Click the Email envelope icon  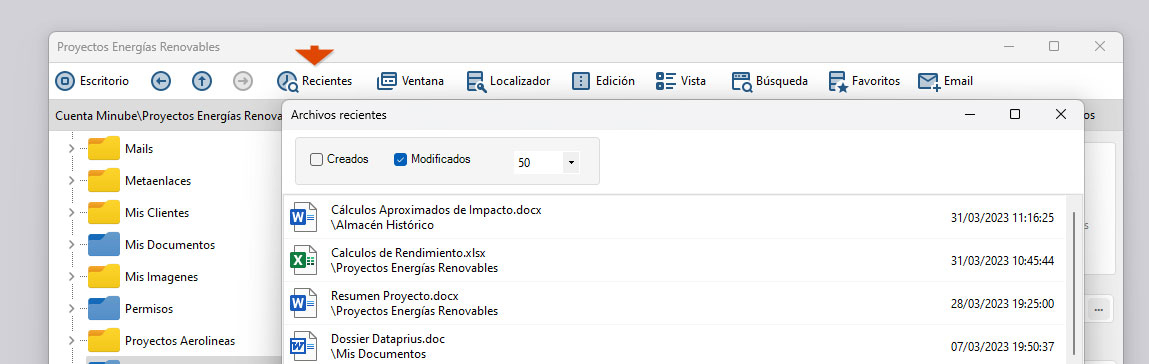pyautogui.click(x=929, y=81)
